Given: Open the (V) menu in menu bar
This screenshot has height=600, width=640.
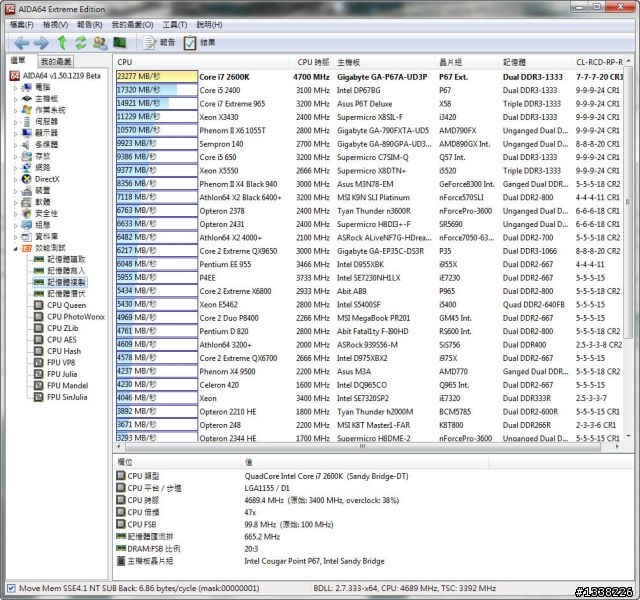Looking at the screenshot, I should [x=56, y=25].
